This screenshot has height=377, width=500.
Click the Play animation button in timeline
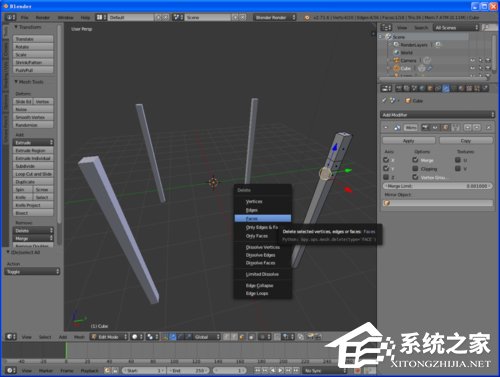tap(280, 370)
